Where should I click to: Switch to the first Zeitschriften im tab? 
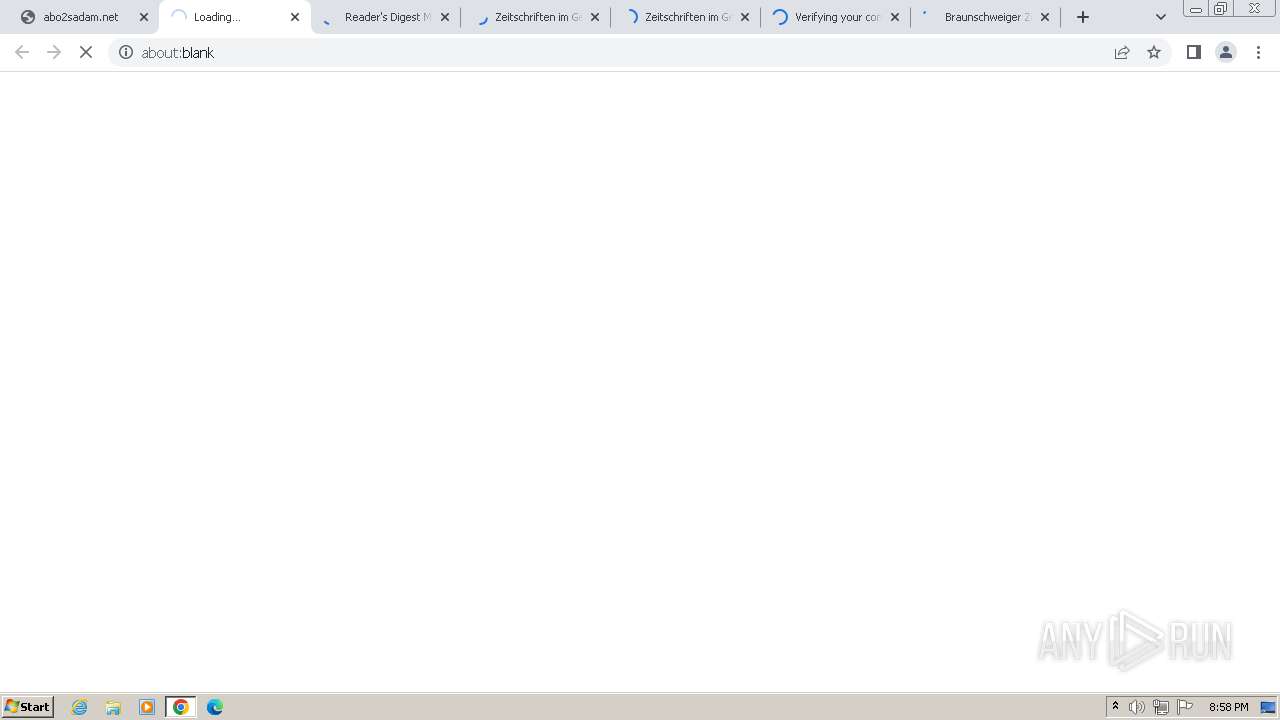pos(538,17)
